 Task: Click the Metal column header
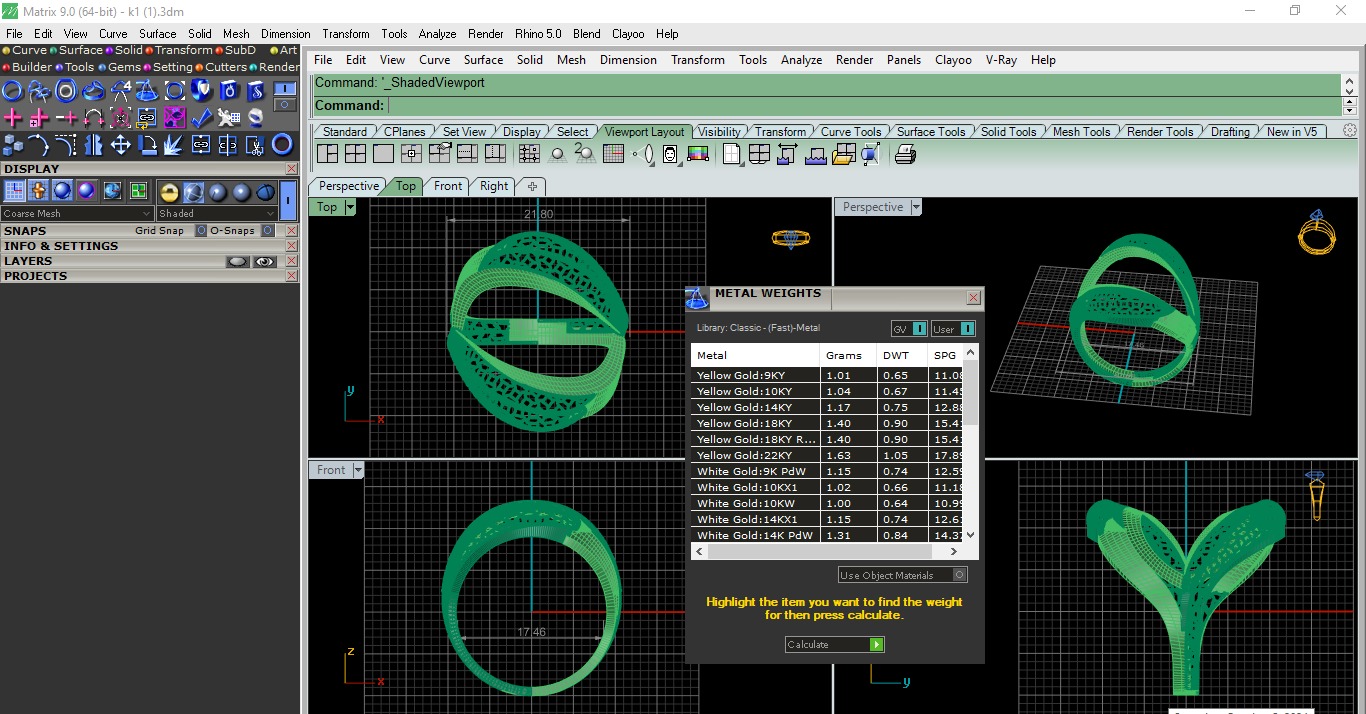point(755,355)
